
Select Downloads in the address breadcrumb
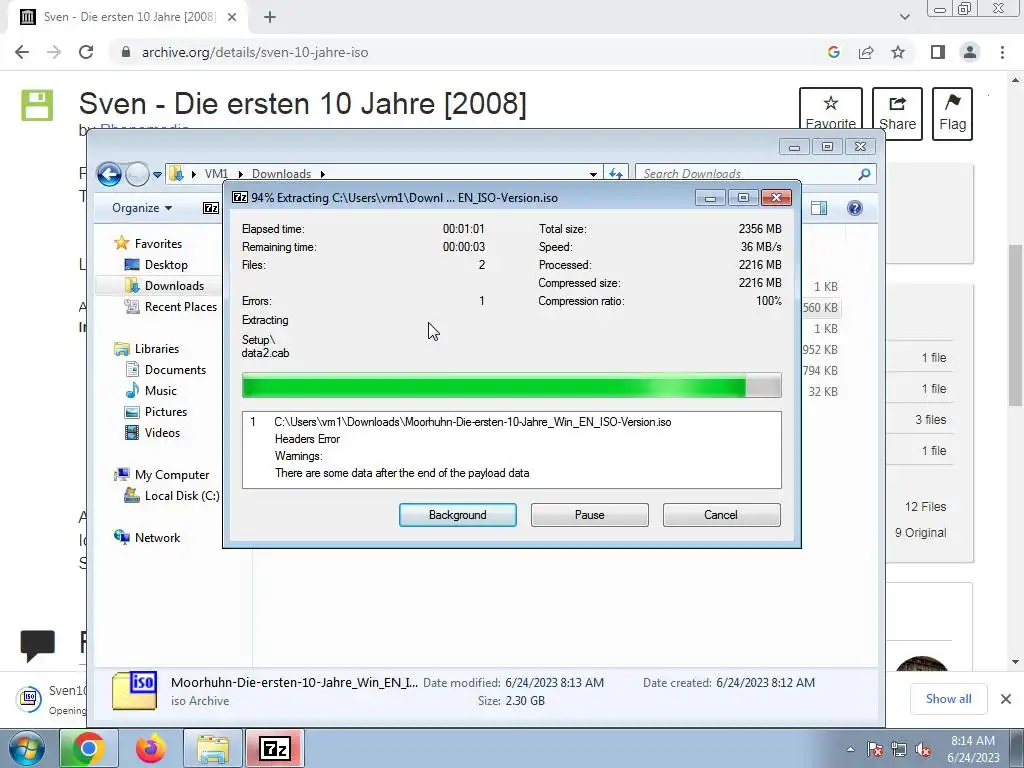(281, 174)
